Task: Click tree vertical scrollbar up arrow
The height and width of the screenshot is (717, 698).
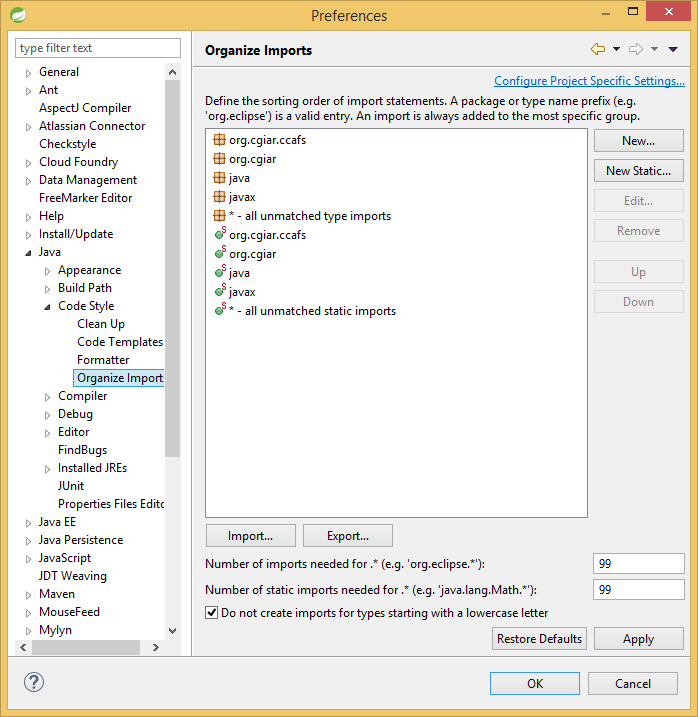Action: 172,72
